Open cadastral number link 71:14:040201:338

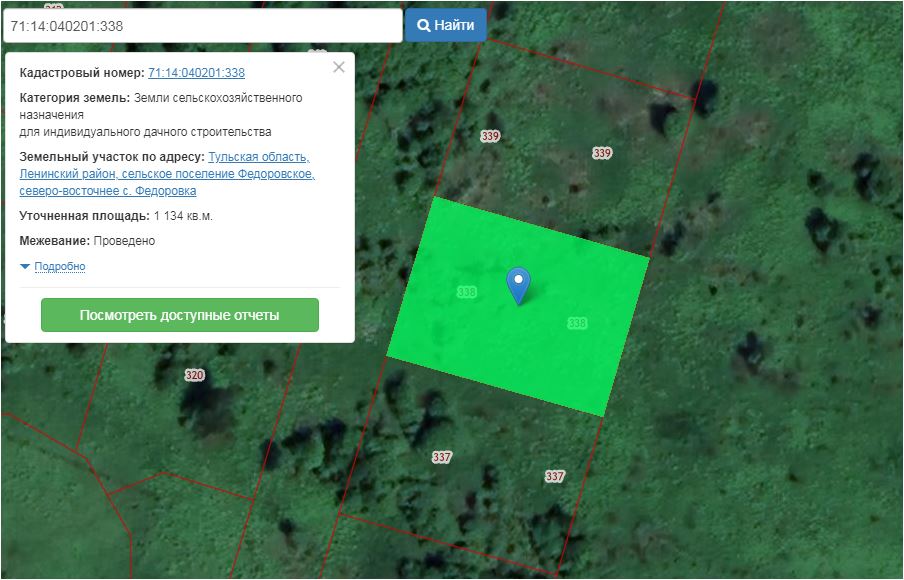pos(196,73)
